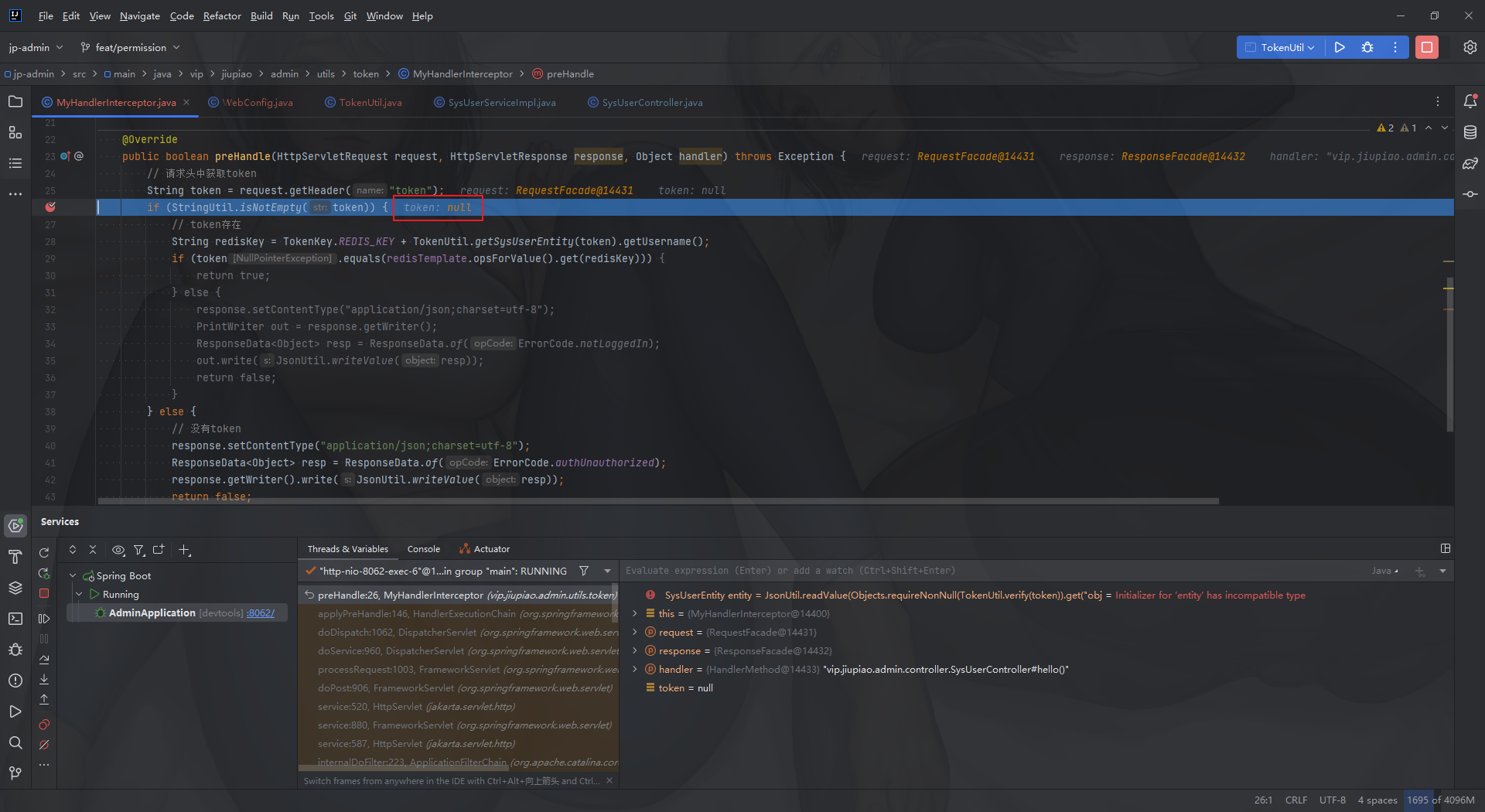Open the Debug bug tool window in left stripe
This screenshot has width=1485, height=812.
coord(15,650)
